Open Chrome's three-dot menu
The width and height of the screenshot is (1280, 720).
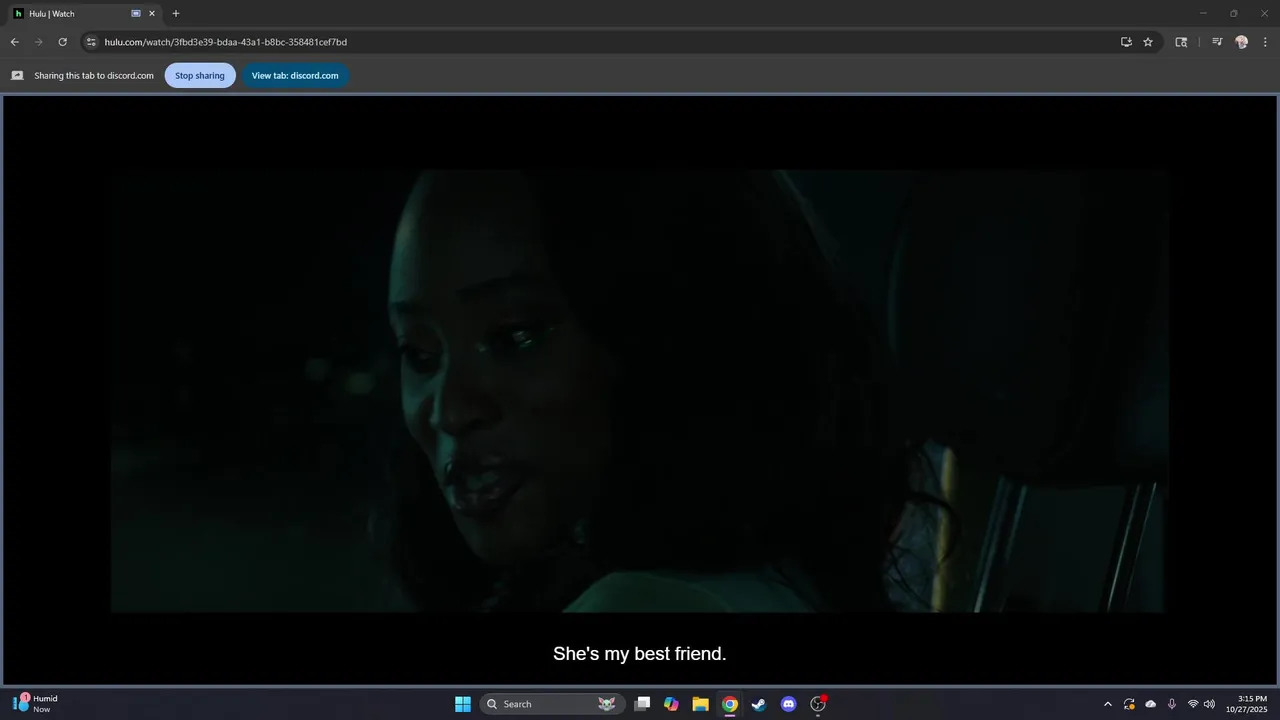click(x=1266, y=42)
